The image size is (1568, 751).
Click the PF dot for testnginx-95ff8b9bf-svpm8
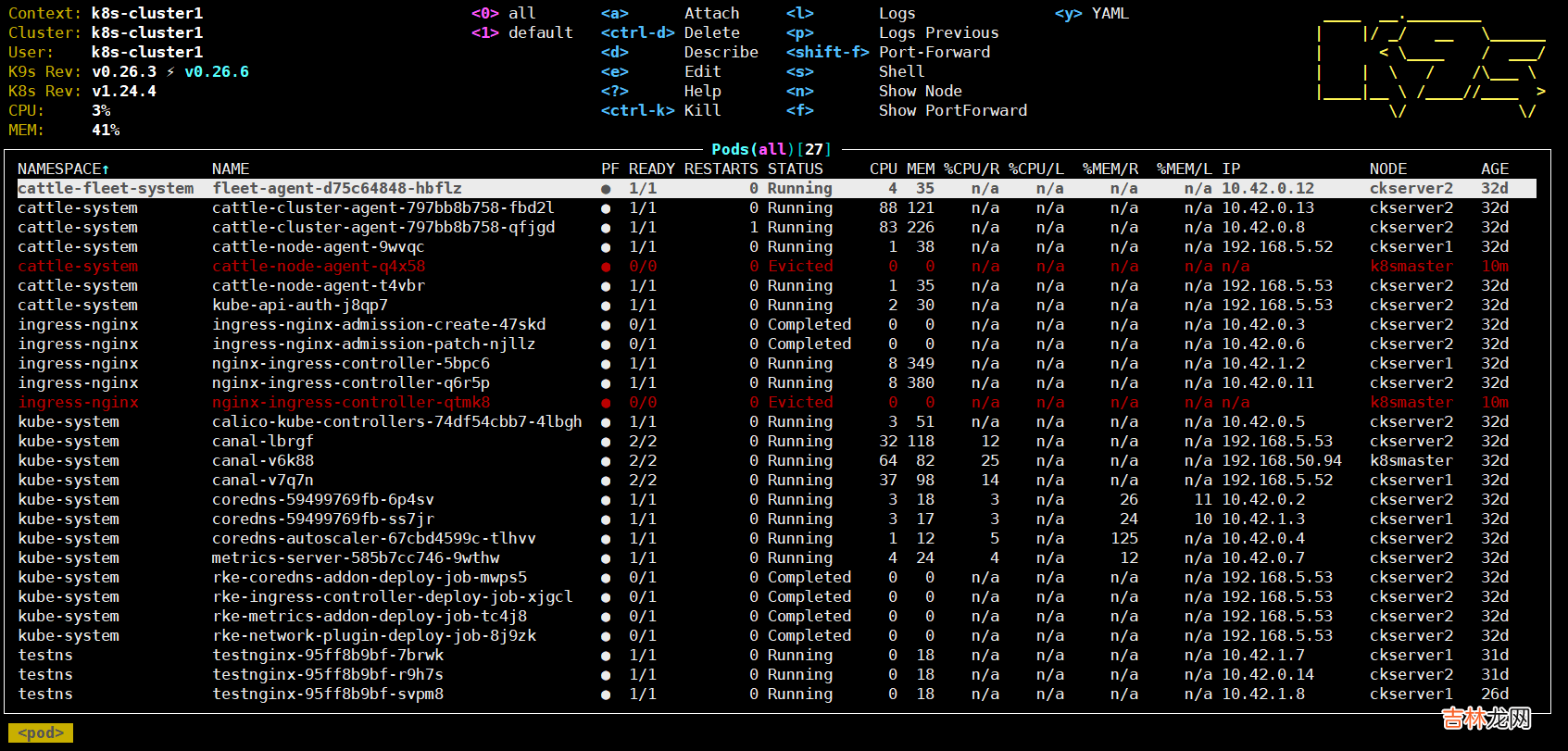tap(606, 695)
